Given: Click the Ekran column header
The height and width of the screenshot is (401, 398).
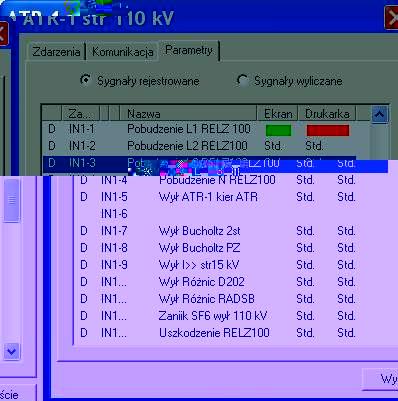Looking at the screenshot, I should [277, 114].
